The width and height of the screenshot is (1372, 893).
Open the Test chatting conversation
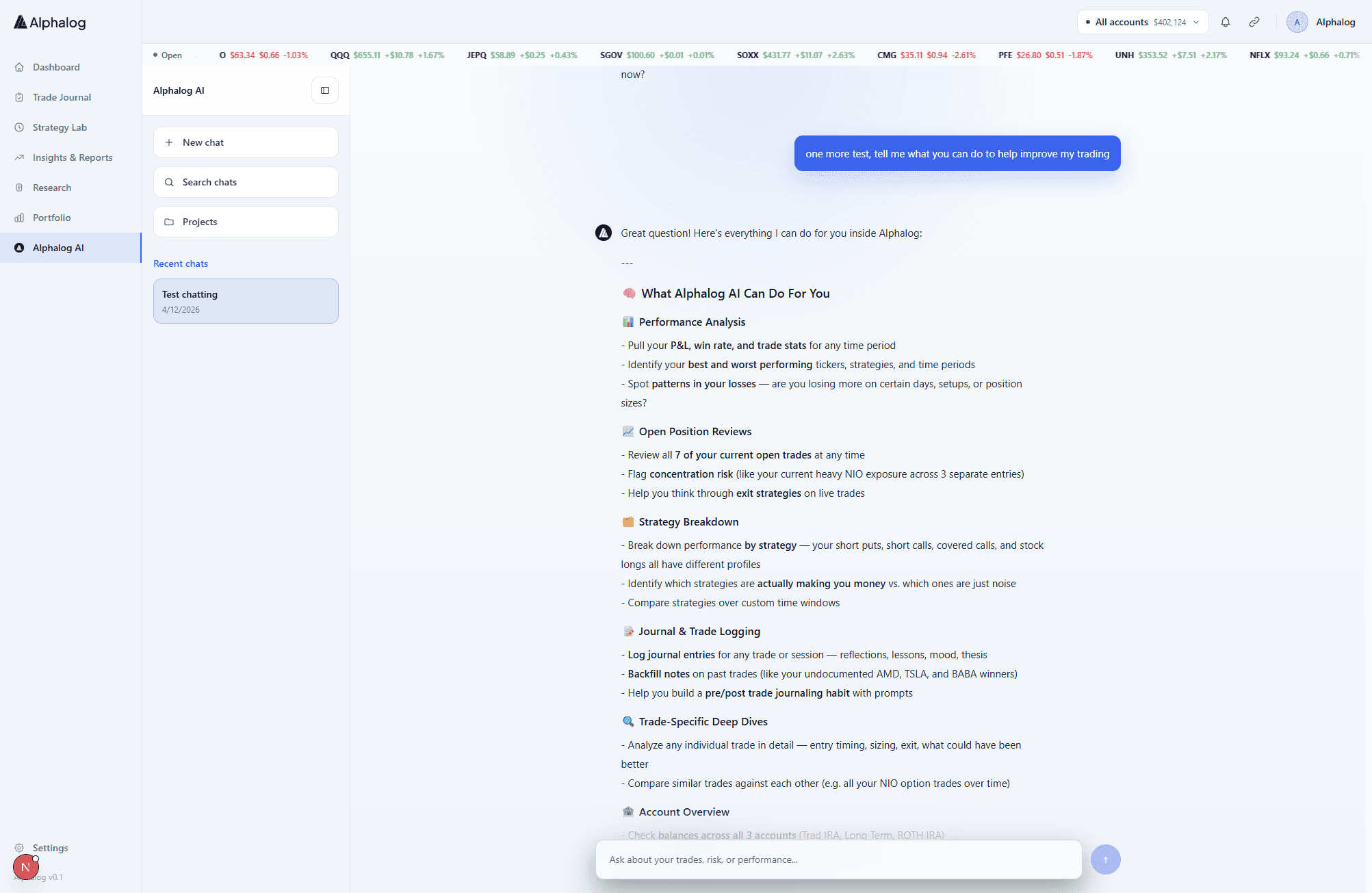[x=246, y=301]
